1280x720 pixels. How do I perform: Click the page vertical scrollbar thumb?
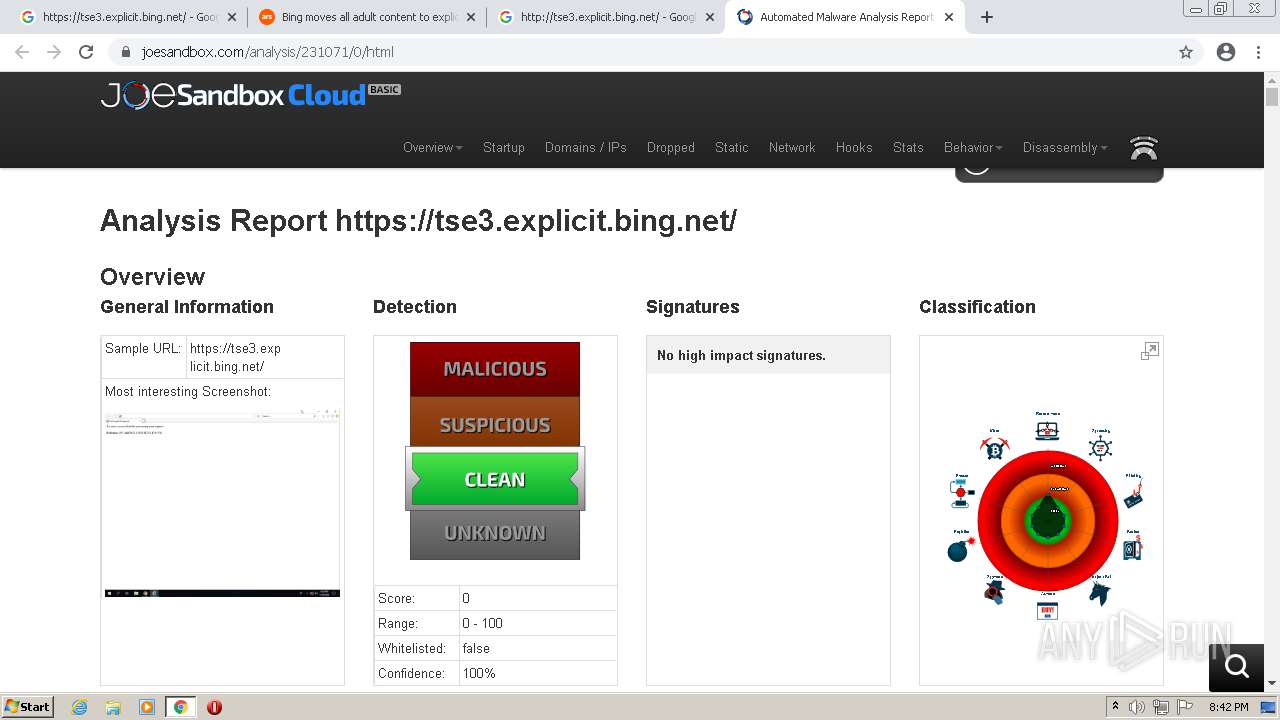pyautogui.click(x=1272, y=97)
